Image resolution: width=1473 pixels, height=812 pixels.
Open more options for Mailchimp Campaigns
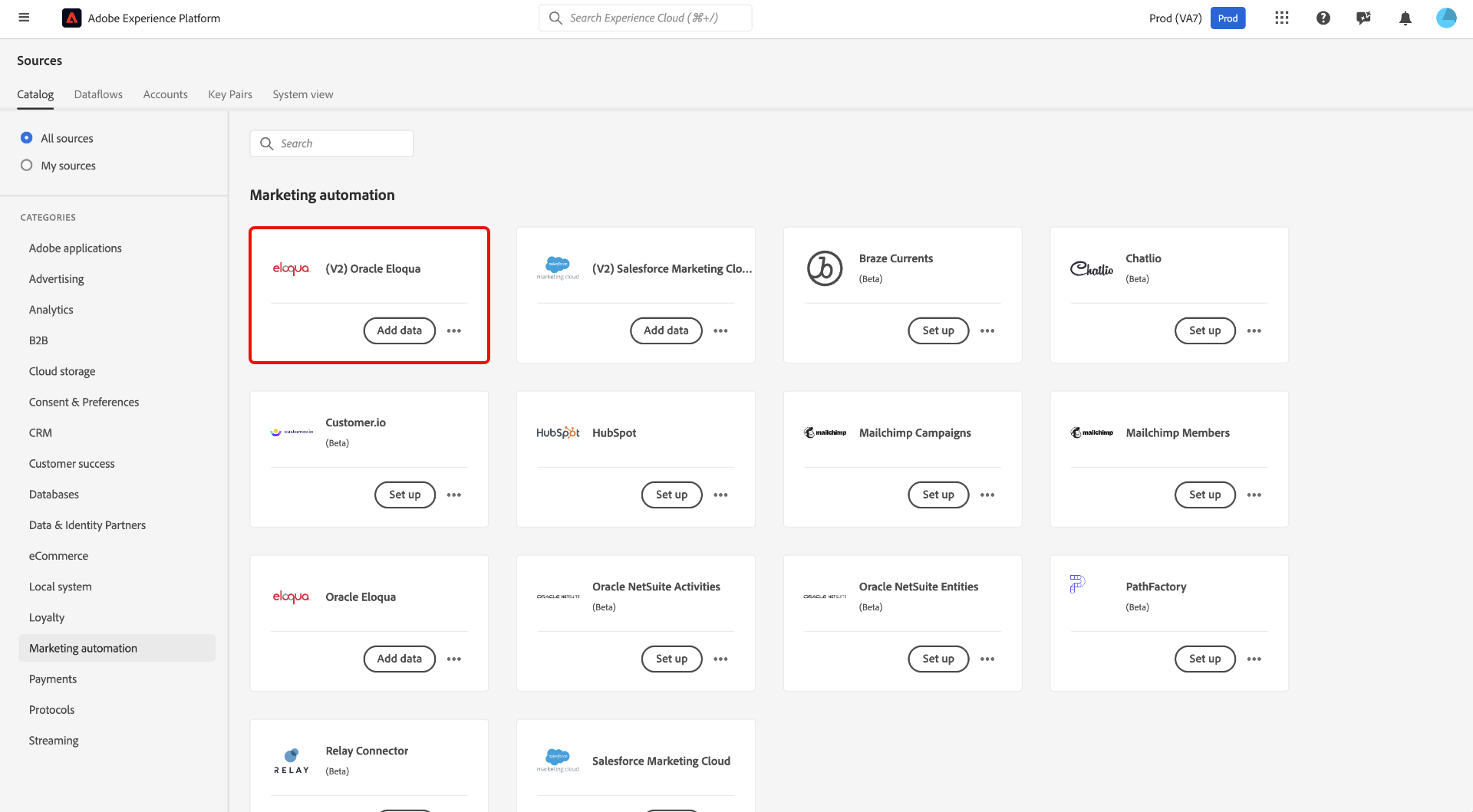pos(987,495)
